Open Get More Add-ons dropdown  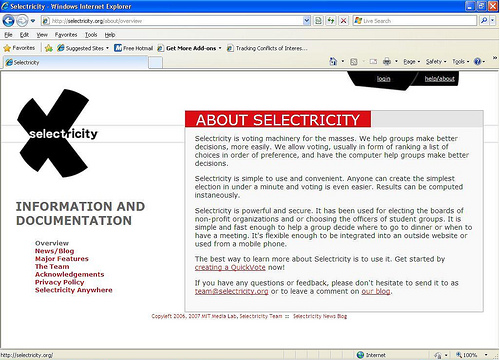(x=189, y=48)
